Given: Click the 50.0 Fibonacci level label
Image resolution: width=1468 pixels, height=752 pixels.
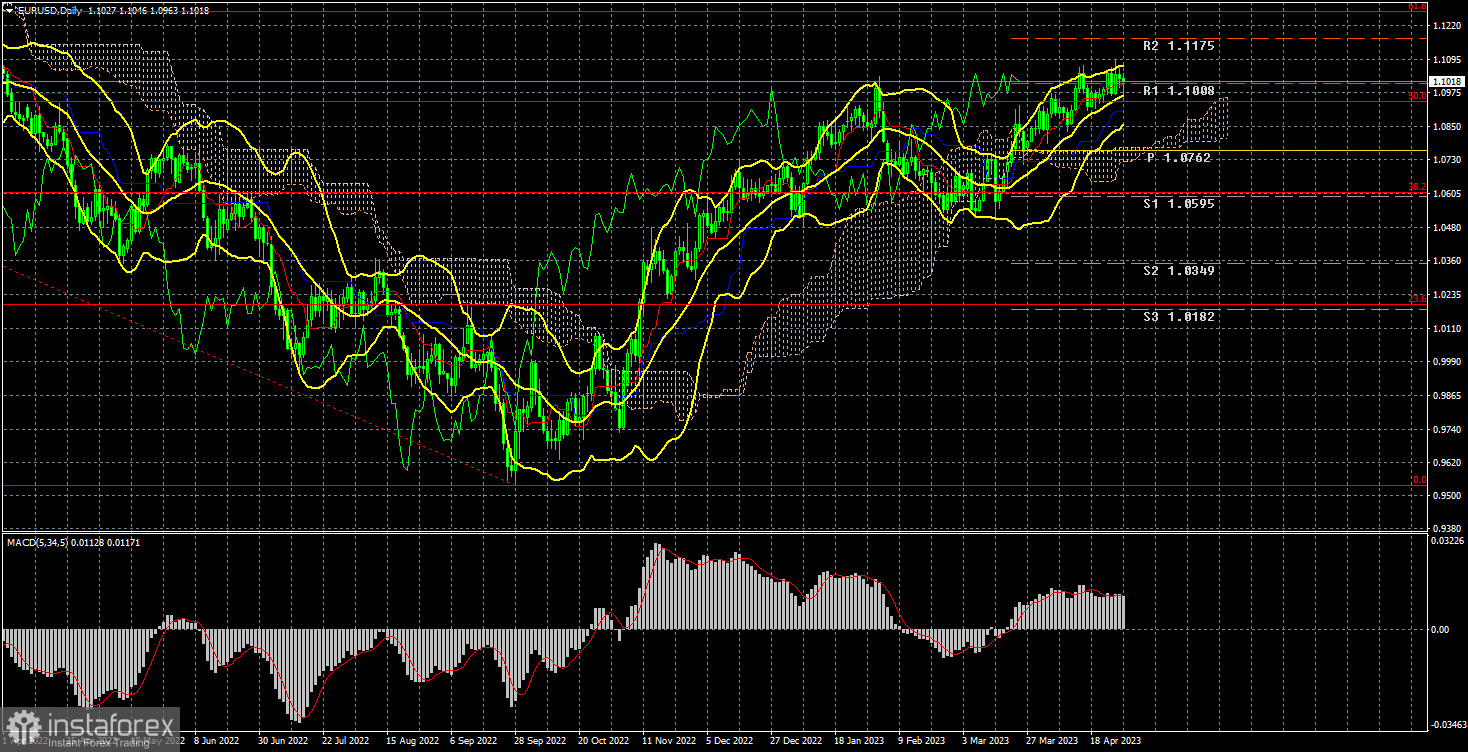Looking at the screenshot, I should (1417, 96).
